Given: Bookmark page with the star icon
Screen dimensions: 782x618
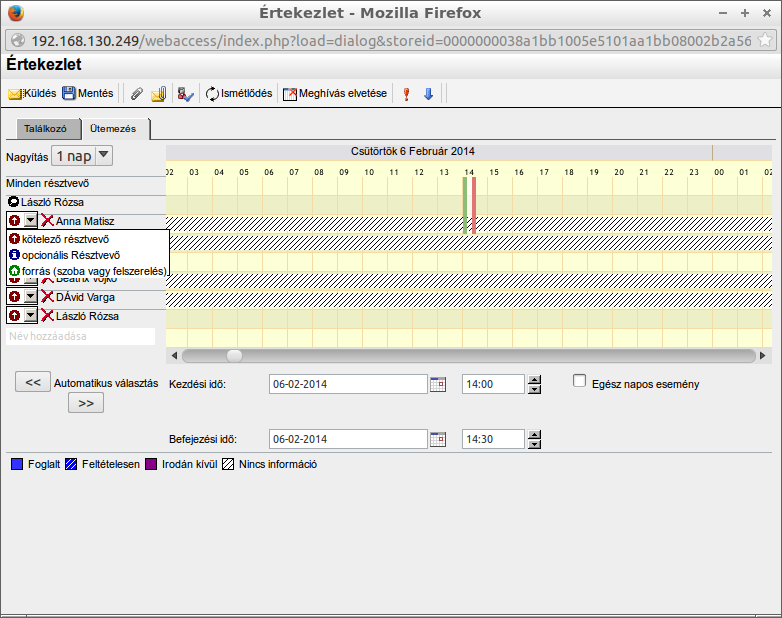Looking at the screenshot, I should pos(765,40).
